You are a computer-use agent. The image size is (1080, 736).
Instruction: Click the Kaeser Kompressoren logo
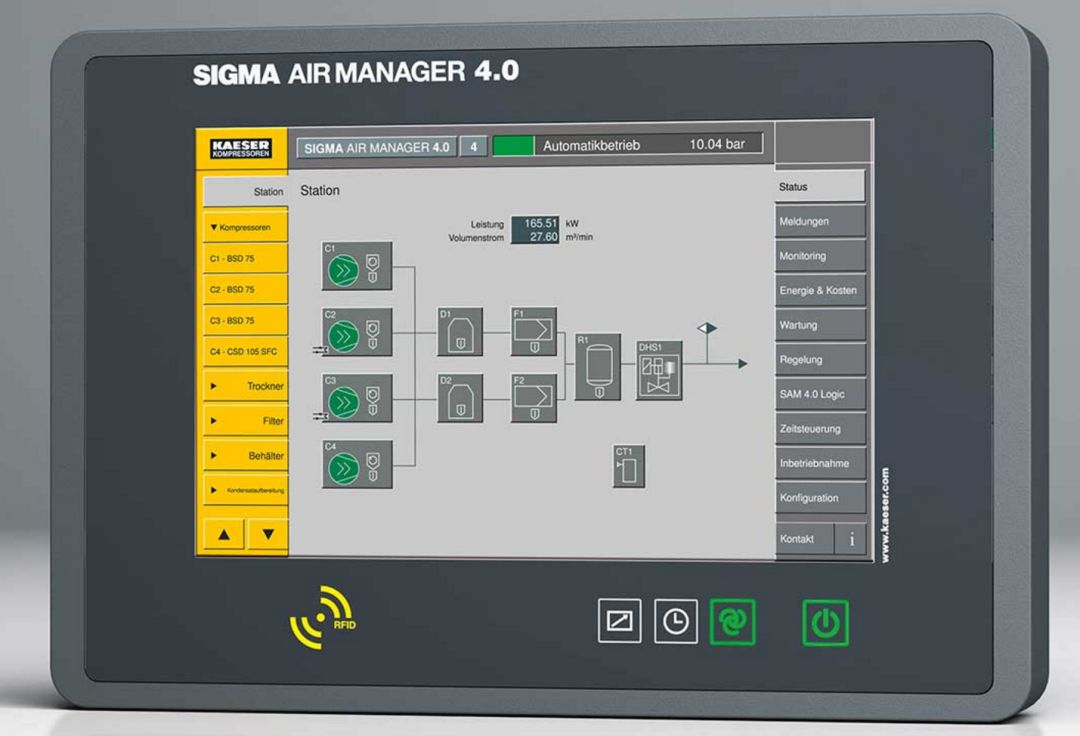pyautogui.click(x=241, y=148)
